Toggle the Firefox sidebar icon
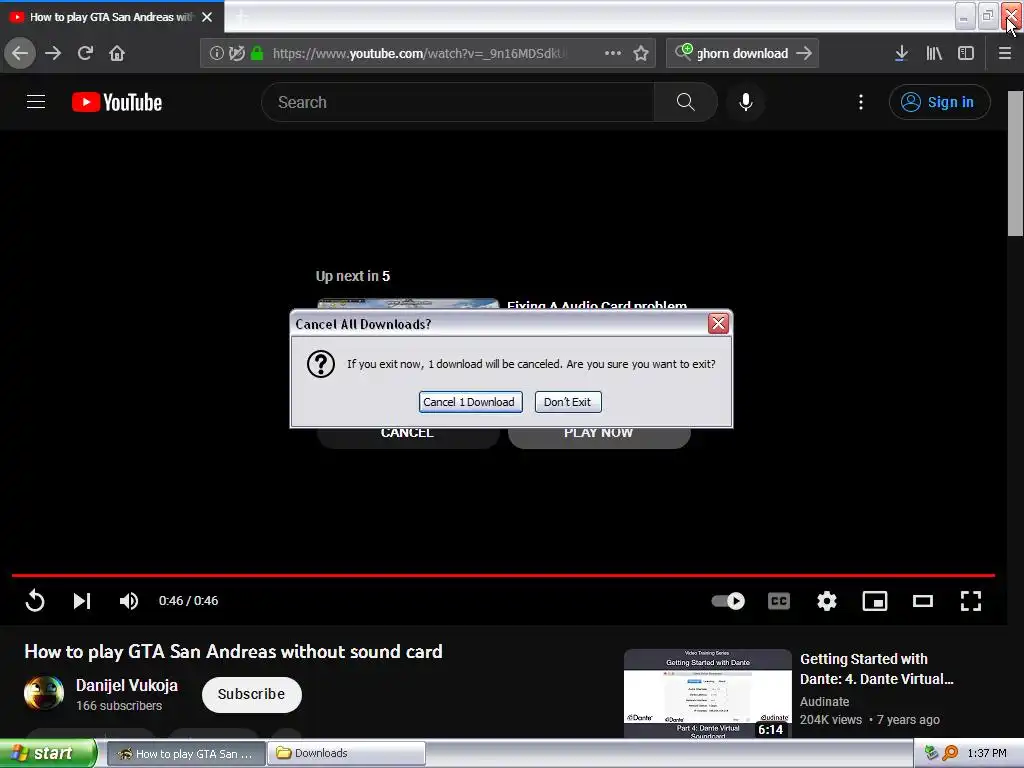Viewport: 1024px width, 768px height. [966, 53]
